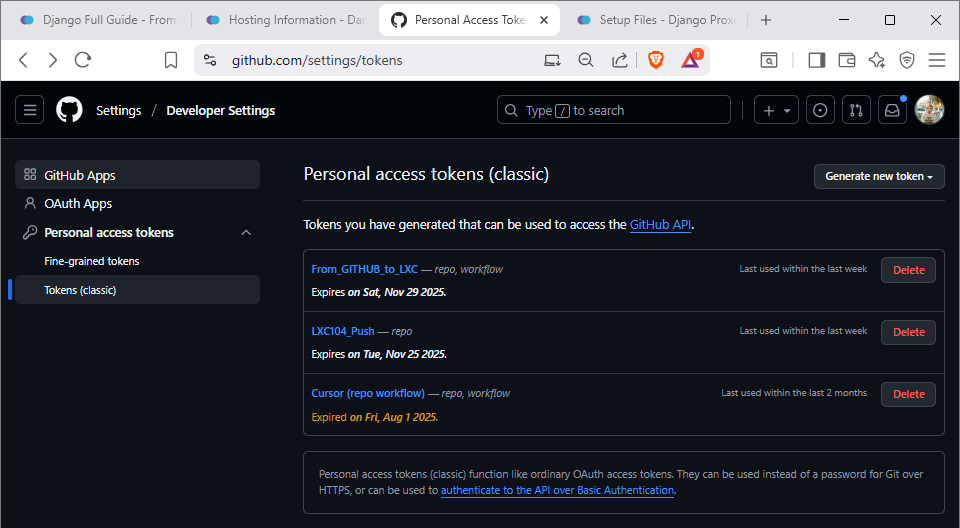Open the LXC104_Push token

click(x=343, y=331)
